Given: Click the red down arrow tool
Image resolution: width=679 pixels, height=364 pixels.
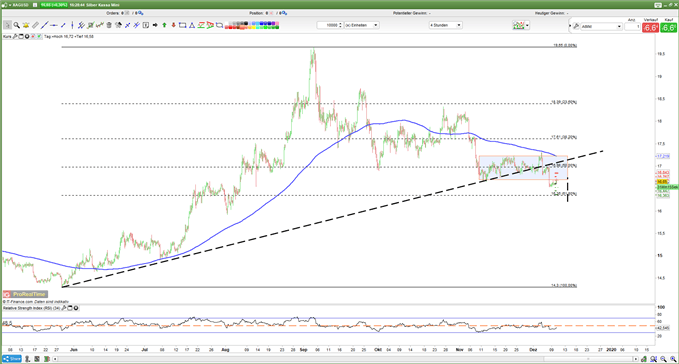Looking at the screenshot, I should point(173,25).
